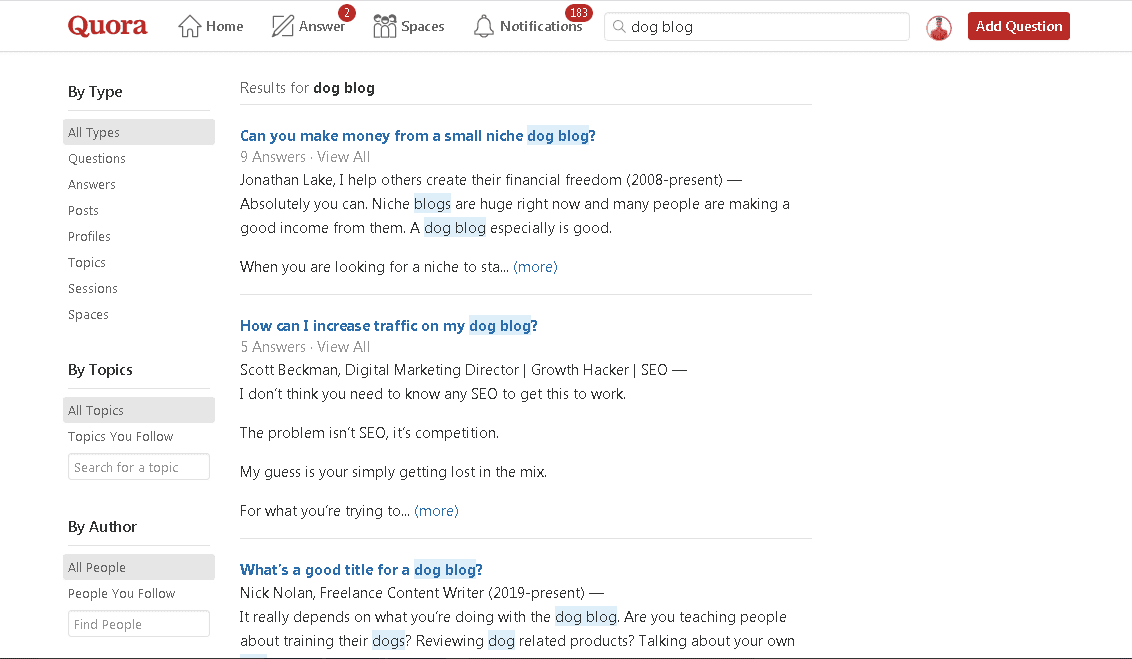Screen dimensions: 1132x659
Task: Click the 9 Answers View All link
Action: tap(305, 157)
